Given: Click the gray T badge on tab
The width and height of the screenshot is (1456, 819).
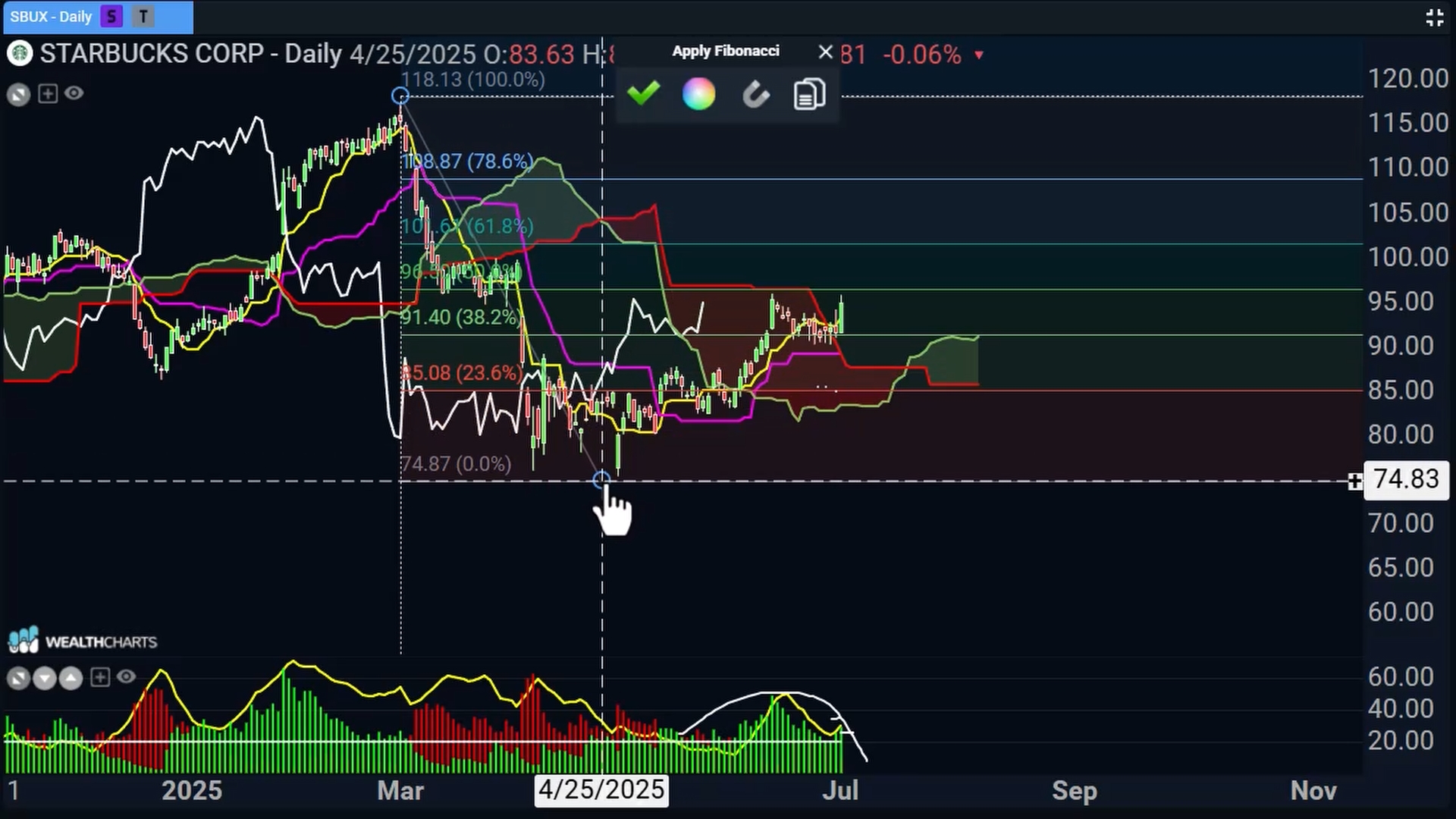Looking at the screenshot, I should [143, 17].
